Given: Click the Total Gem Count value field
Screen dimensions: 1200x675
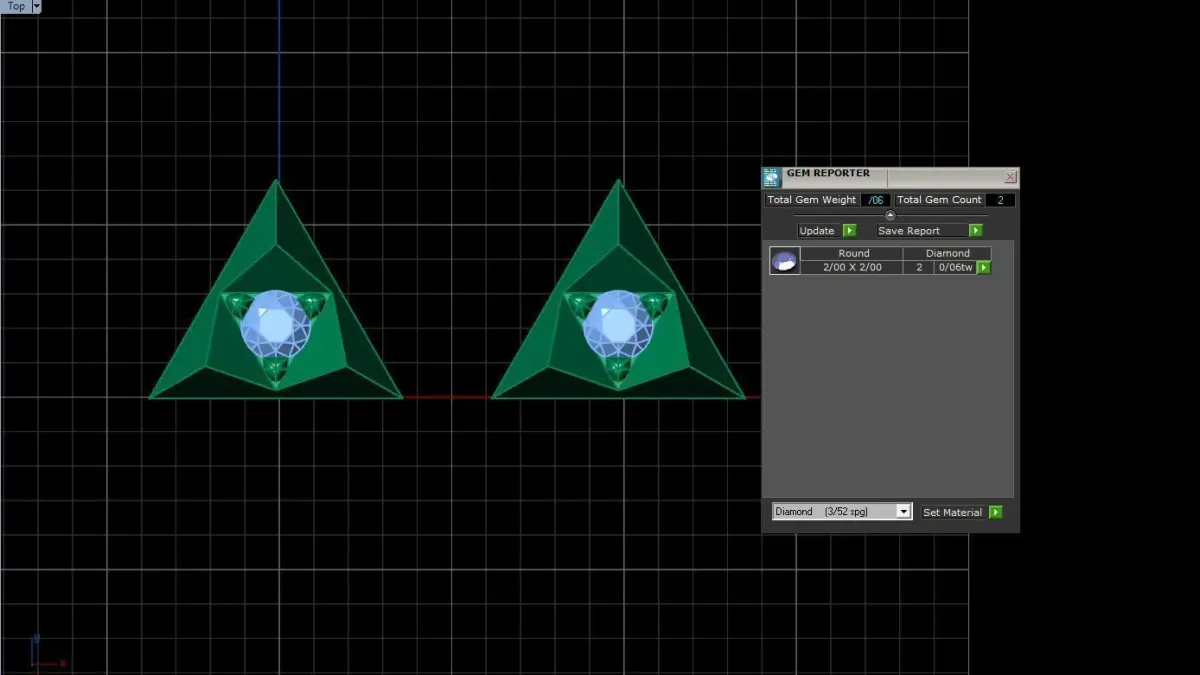Looking at the screenshot, I should [1000, 200].
